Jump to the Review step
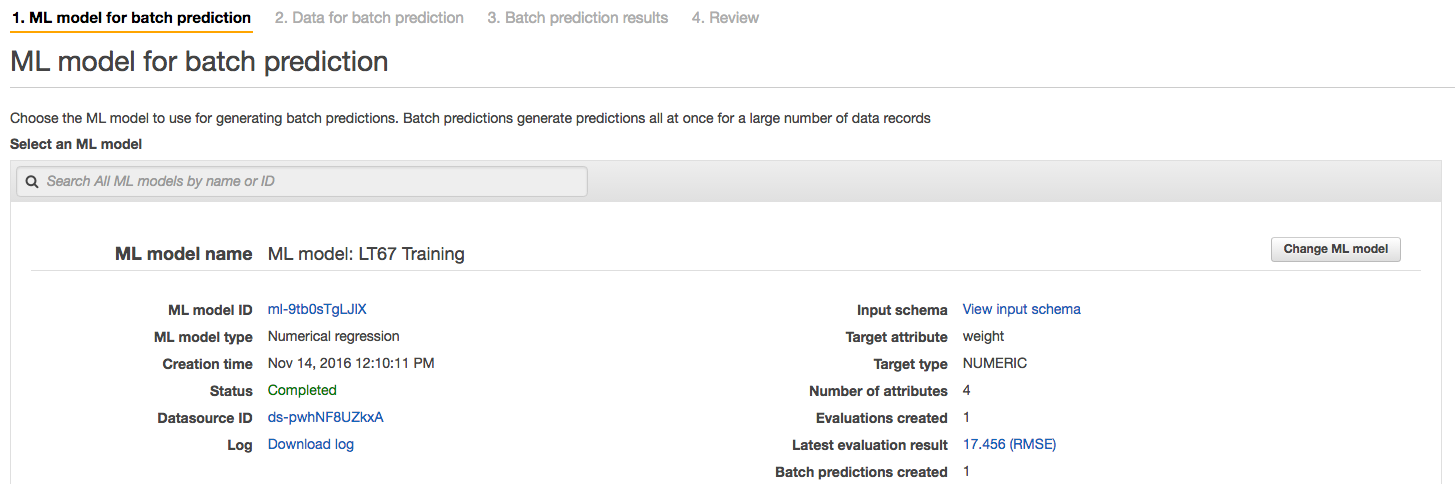1455x484 pixels. (x=725, y=18)
